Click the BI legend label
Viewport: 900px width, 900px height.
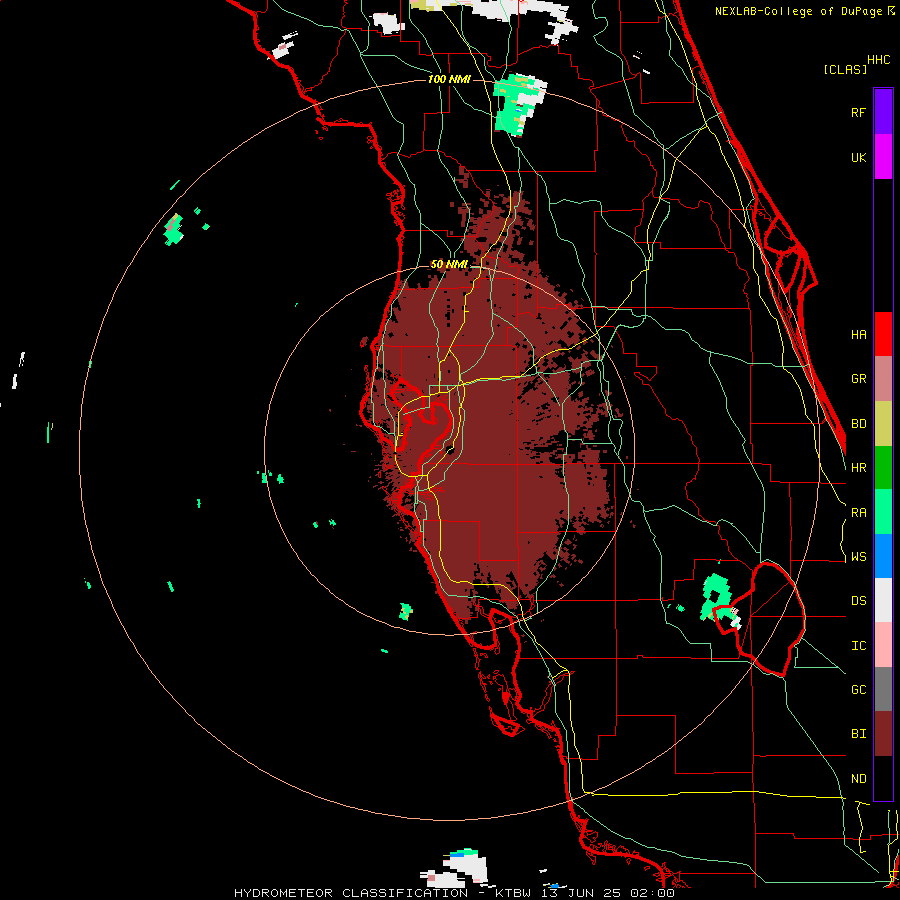[858, 734]
